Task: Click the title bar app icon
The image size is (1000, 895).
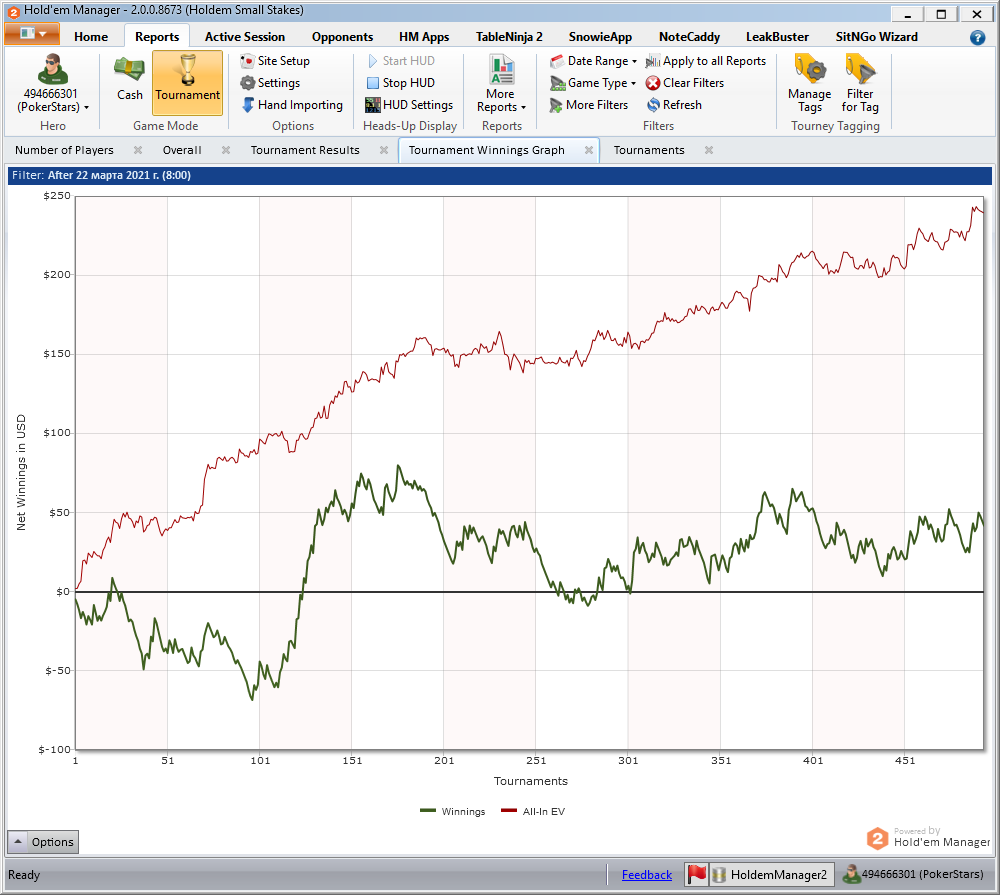Action: click(13, 11)
